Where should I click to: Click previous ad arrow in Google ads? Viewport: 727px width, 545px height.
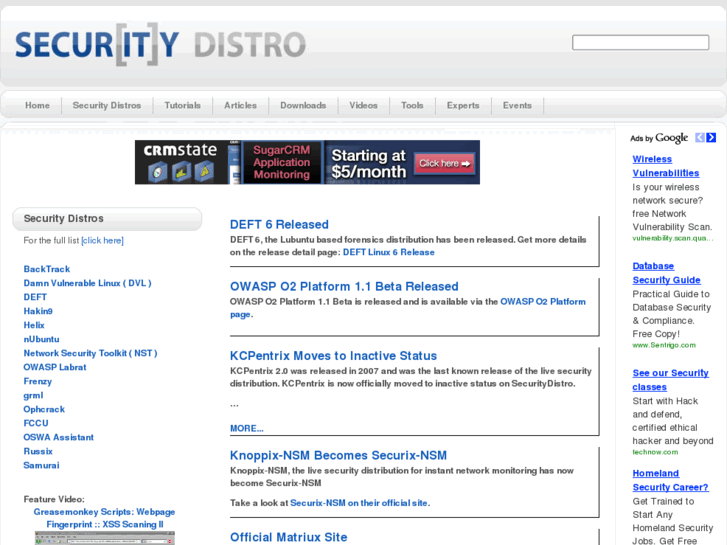pyautogui.click(x=700, y=138)
